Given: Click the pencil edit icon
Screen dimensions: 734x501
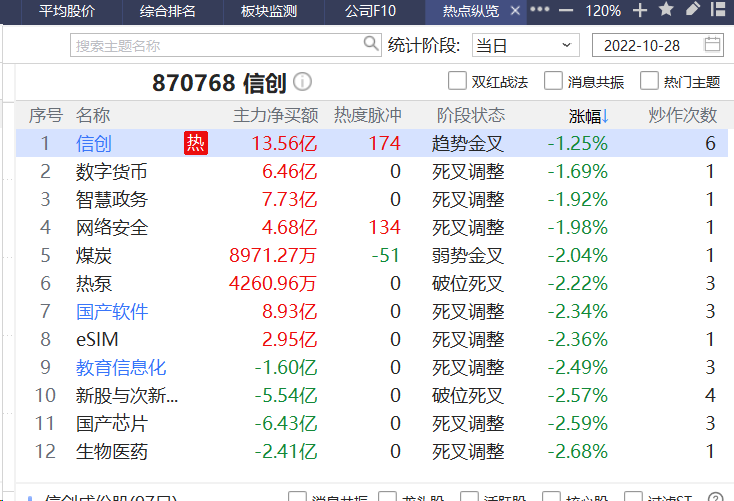Looking at the screenshot, I should pos(693,11).
